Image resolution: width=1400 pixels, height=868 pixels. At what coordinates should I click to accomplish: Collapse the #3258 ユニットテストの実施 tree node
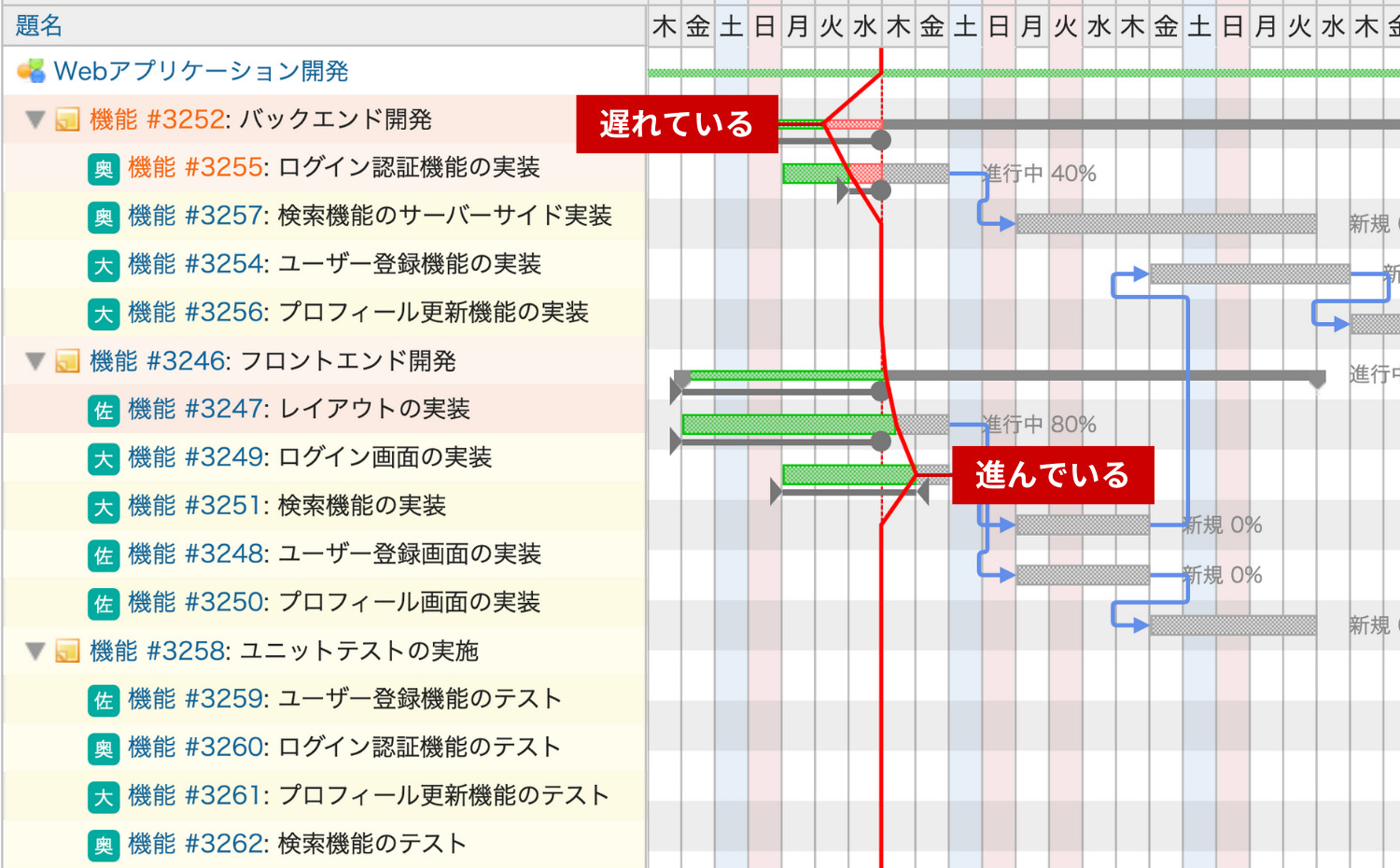(x=35, y=651)
